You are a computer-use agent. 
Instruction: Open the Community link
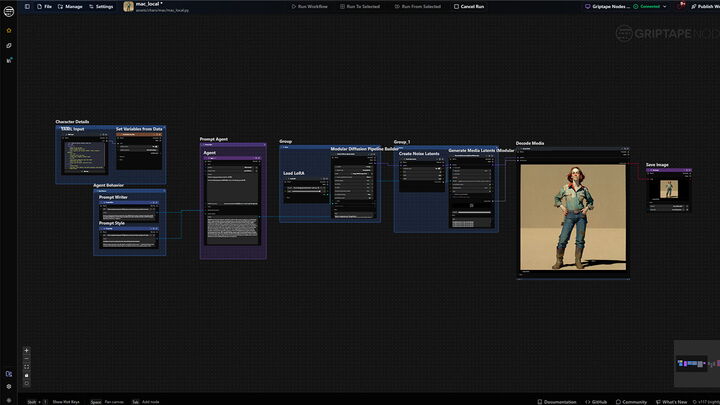click(x=631, y=402)
